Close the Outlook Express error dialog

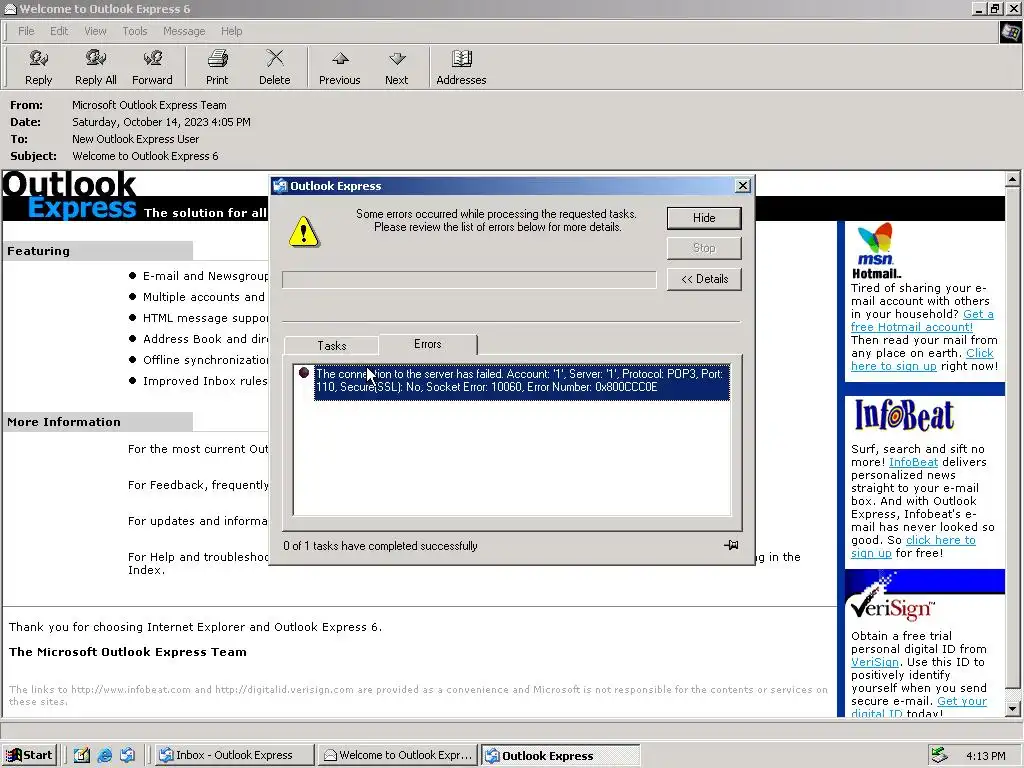pyautogui.click(x=743, y=185)
